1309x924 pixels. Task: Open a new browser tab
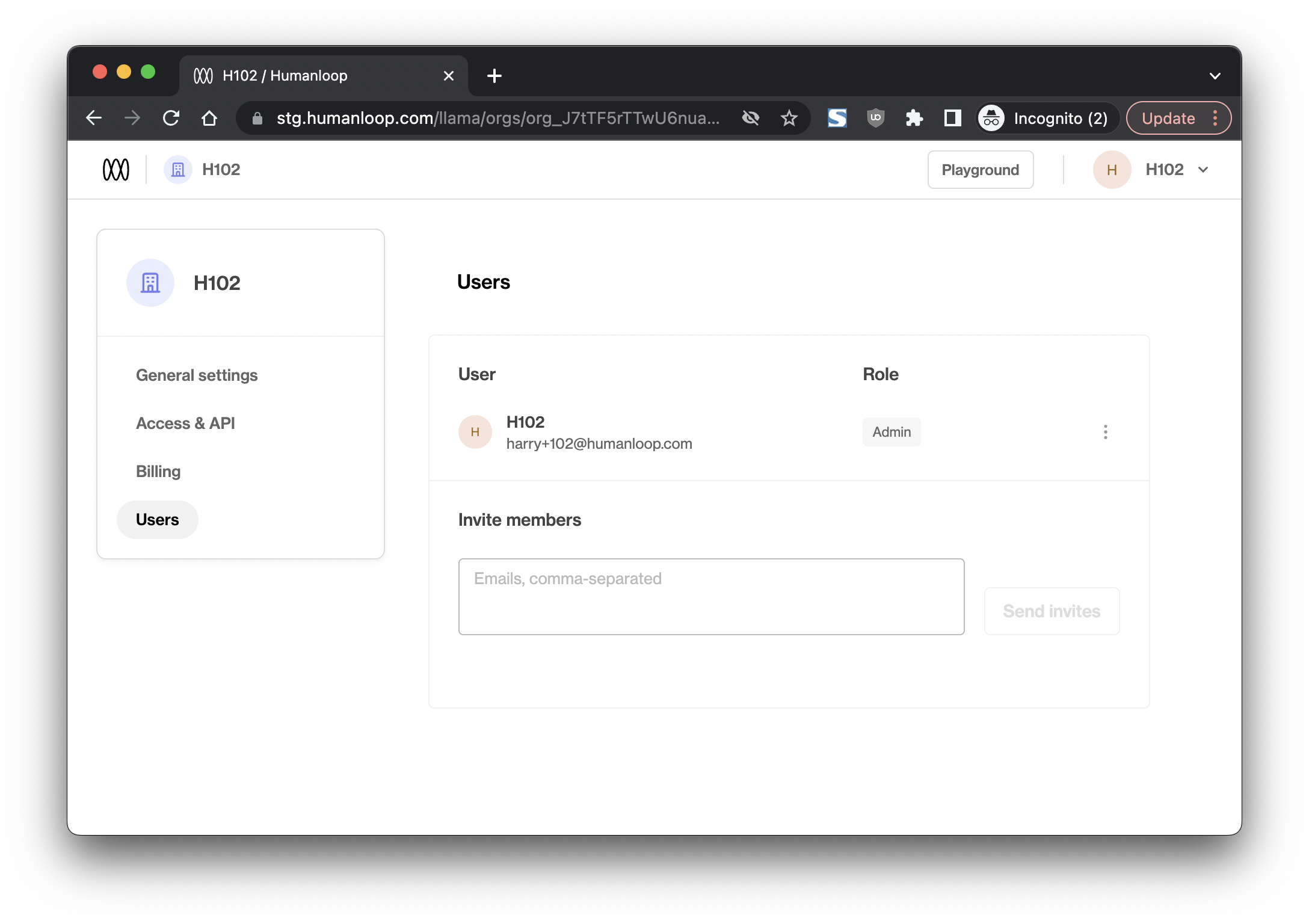point(494,76)
